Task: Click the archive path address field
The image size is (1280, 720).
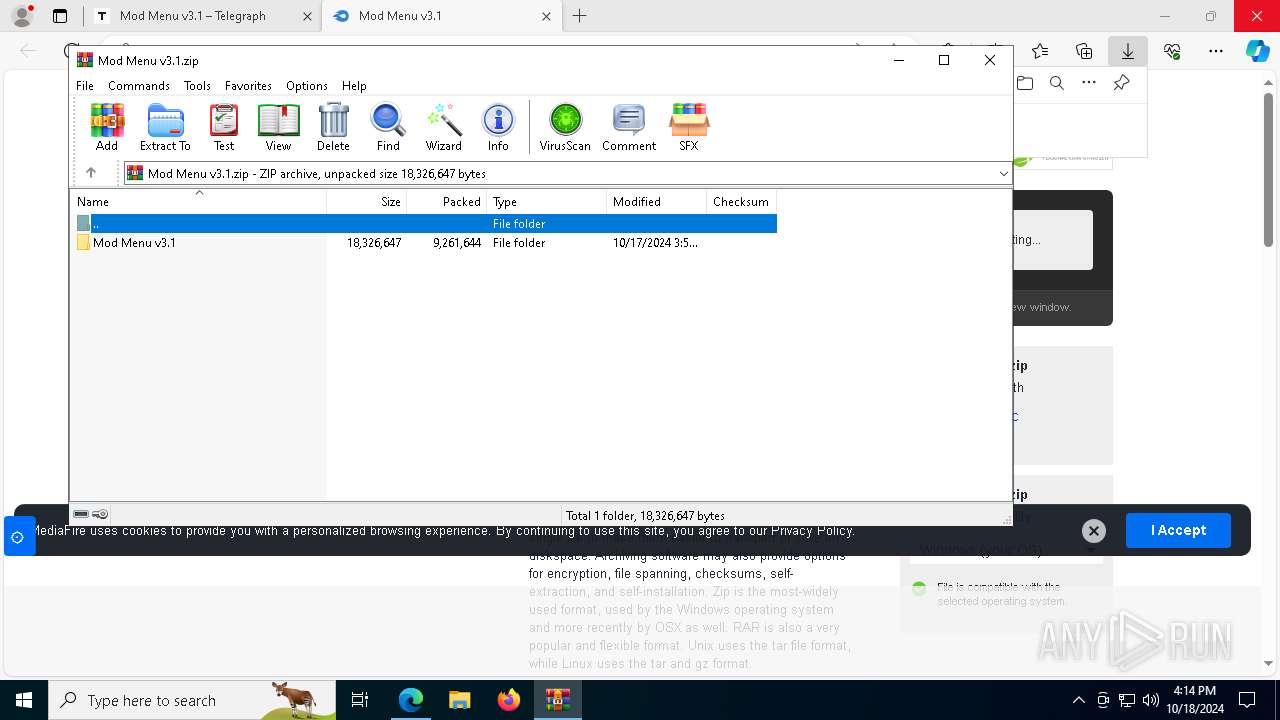Action: pos(567,174)
